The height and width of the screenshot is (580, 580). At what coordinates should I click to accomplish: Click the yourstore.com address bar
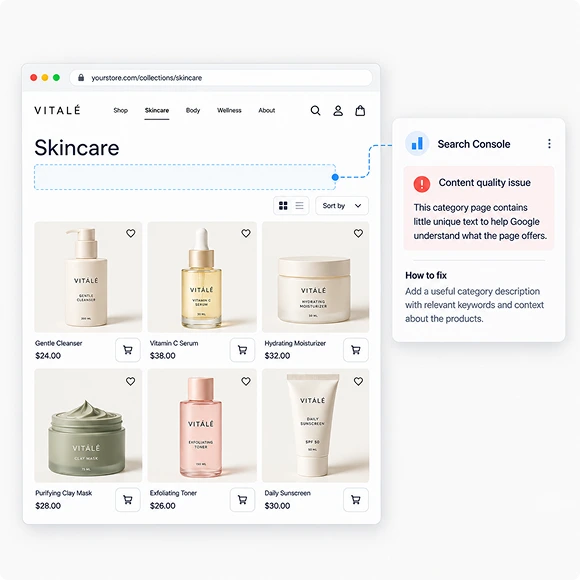221,78
